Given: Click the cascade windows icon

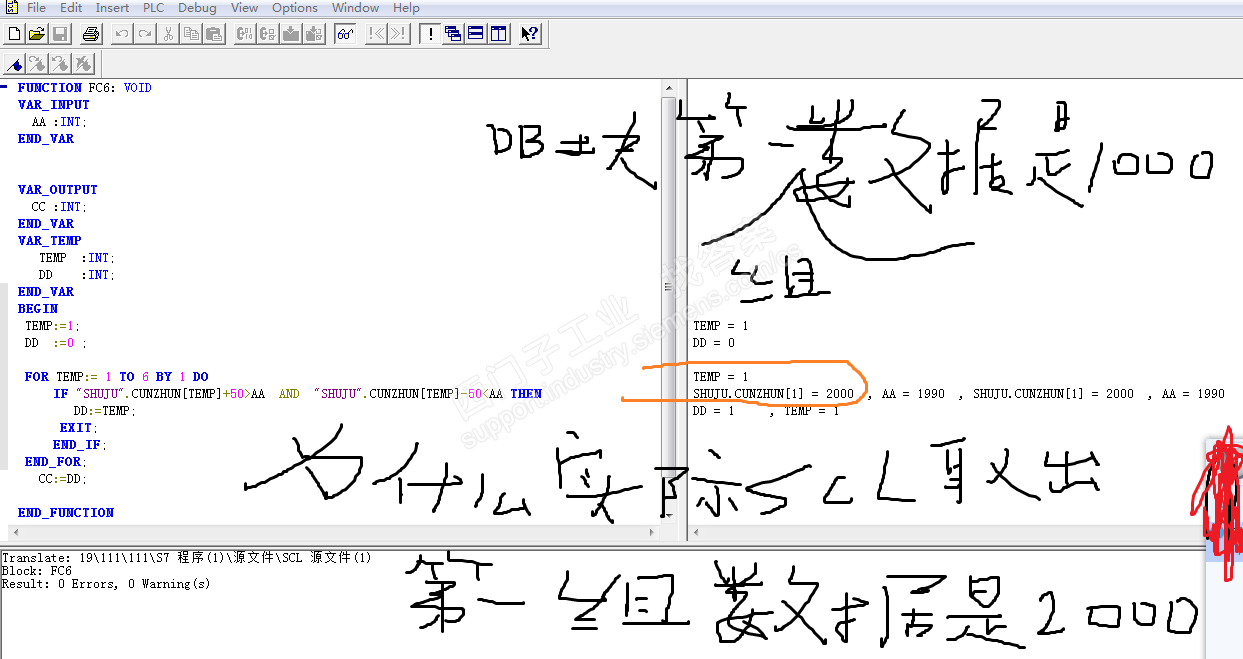Looking at the screenshot, I should [x=453, y=34].
